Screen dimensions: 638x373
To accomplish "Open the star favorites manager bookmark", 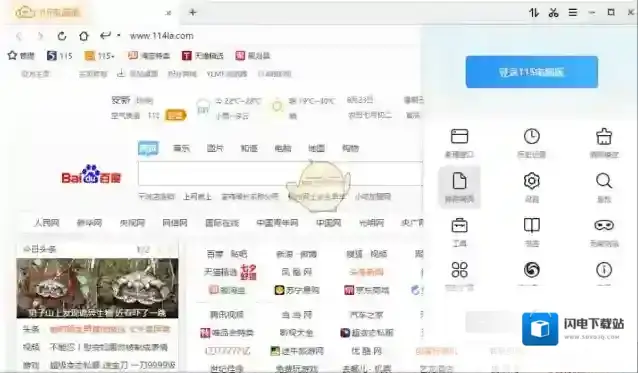I will (x=21, y=55).
